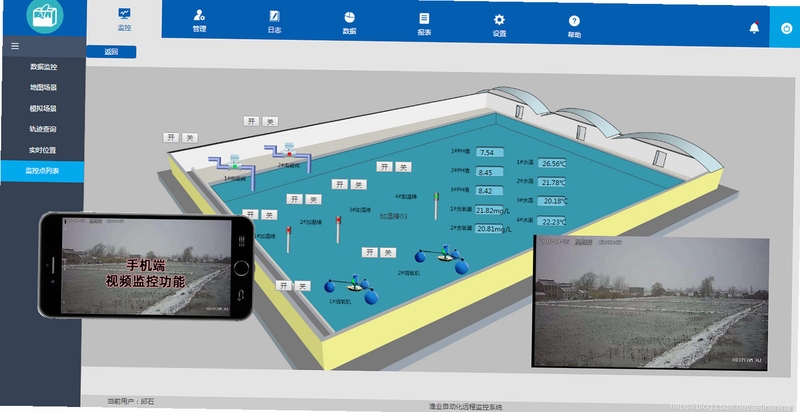Click the 4#加温棒 heating rod icon
Image resolution: width=800 pixels, height=412 pixels.
click(x=436, y=205)
